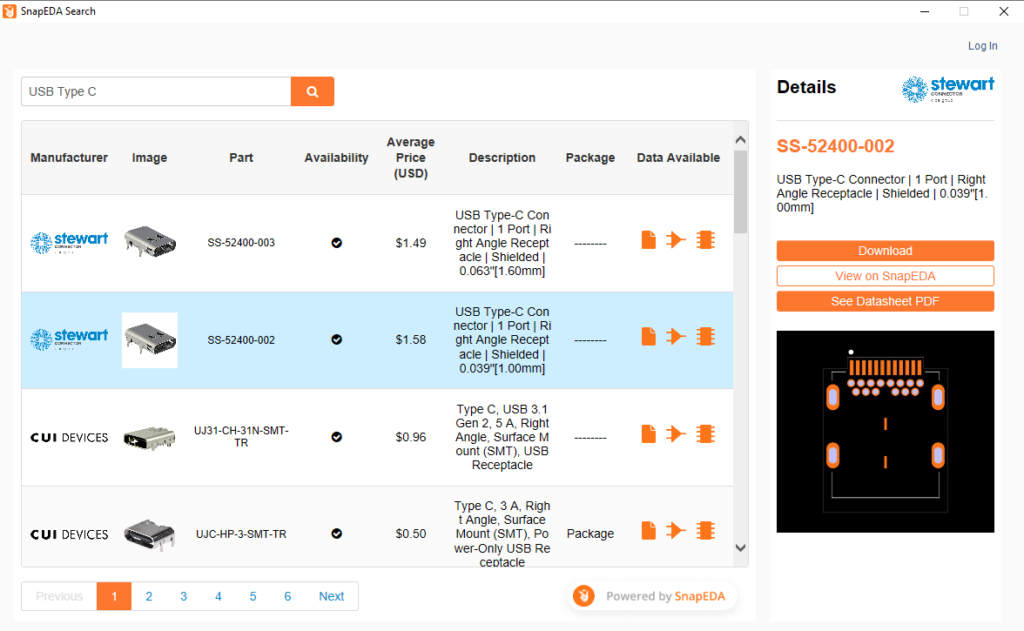Viewport: 1024px width, 631px height.
Task: Click part number UJC-HP-3-SMT-TR
Action: click(x=241, y=534)
